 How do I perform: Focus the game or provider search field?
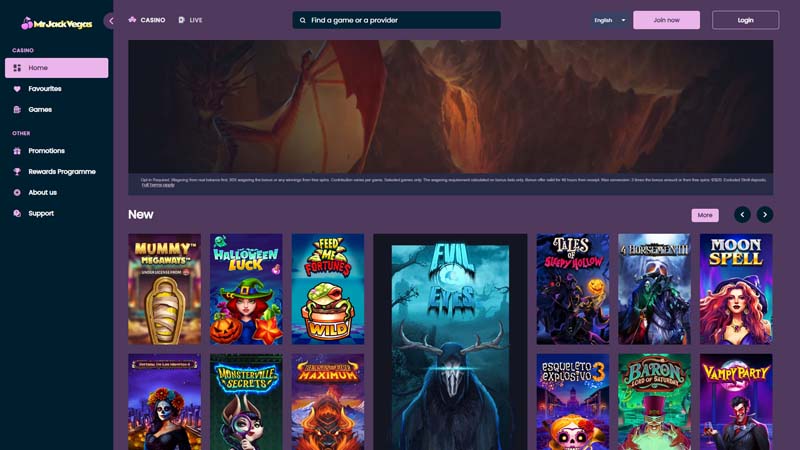400,20
